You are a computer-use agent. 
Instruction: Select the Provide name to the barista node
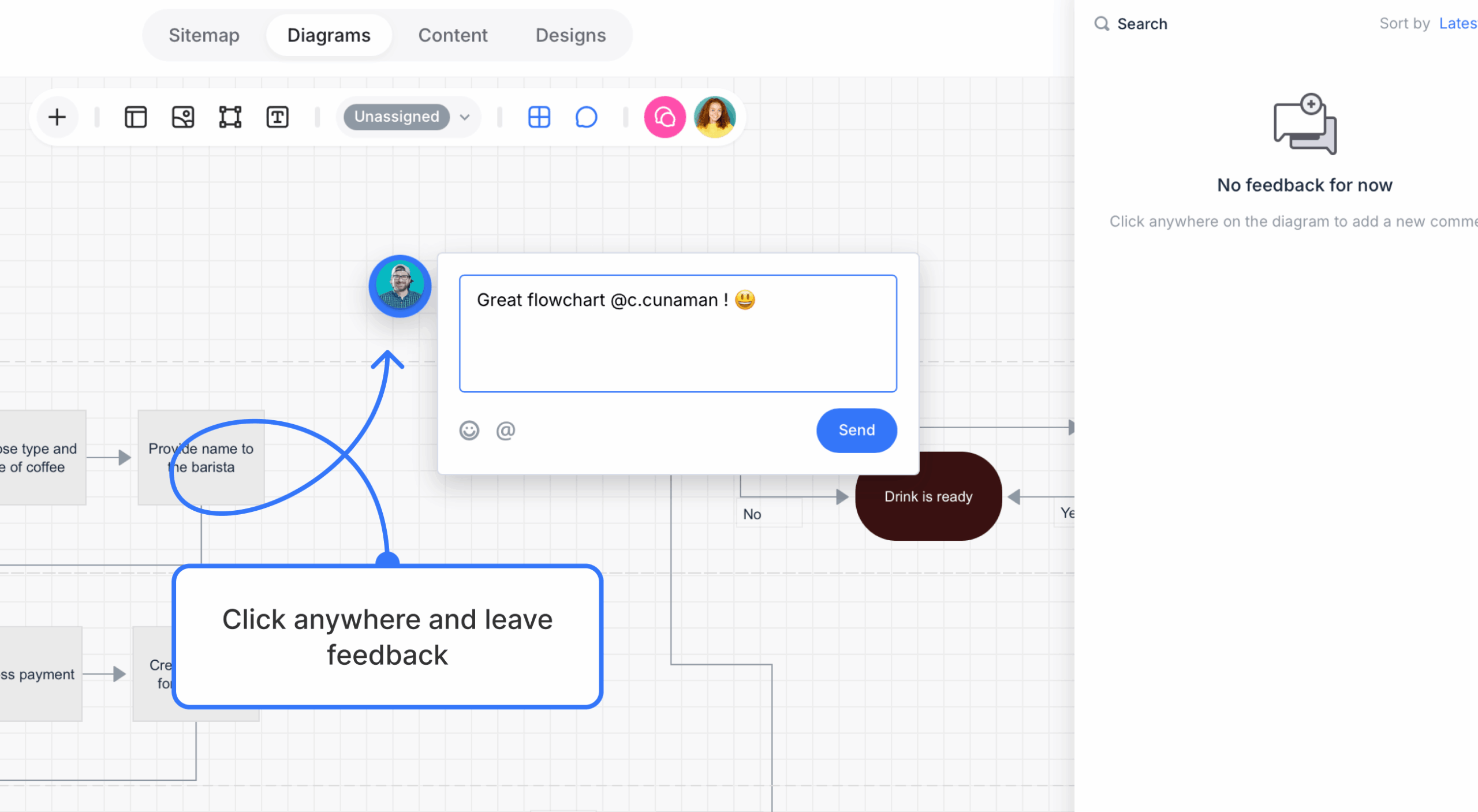pyautogui.click(x=201, y=458)
